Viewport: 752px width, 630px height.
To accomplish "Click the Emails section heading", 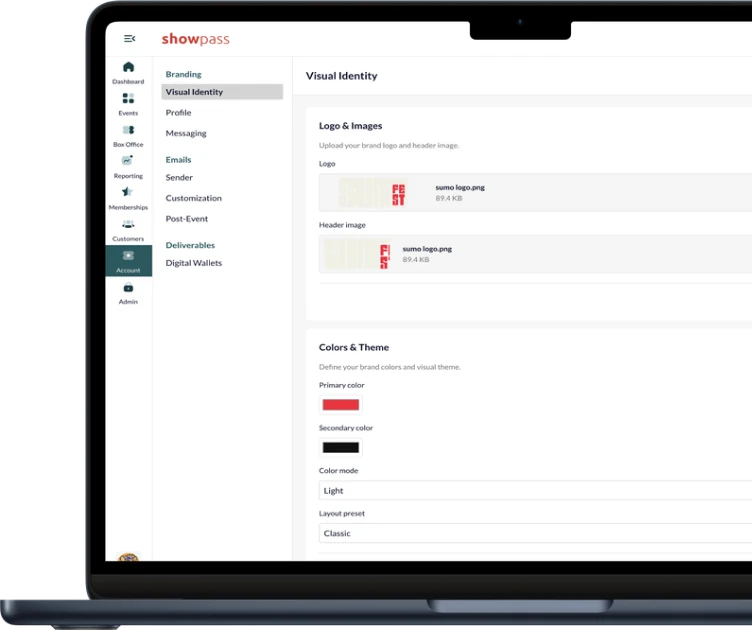I will [x=178, y=159].
